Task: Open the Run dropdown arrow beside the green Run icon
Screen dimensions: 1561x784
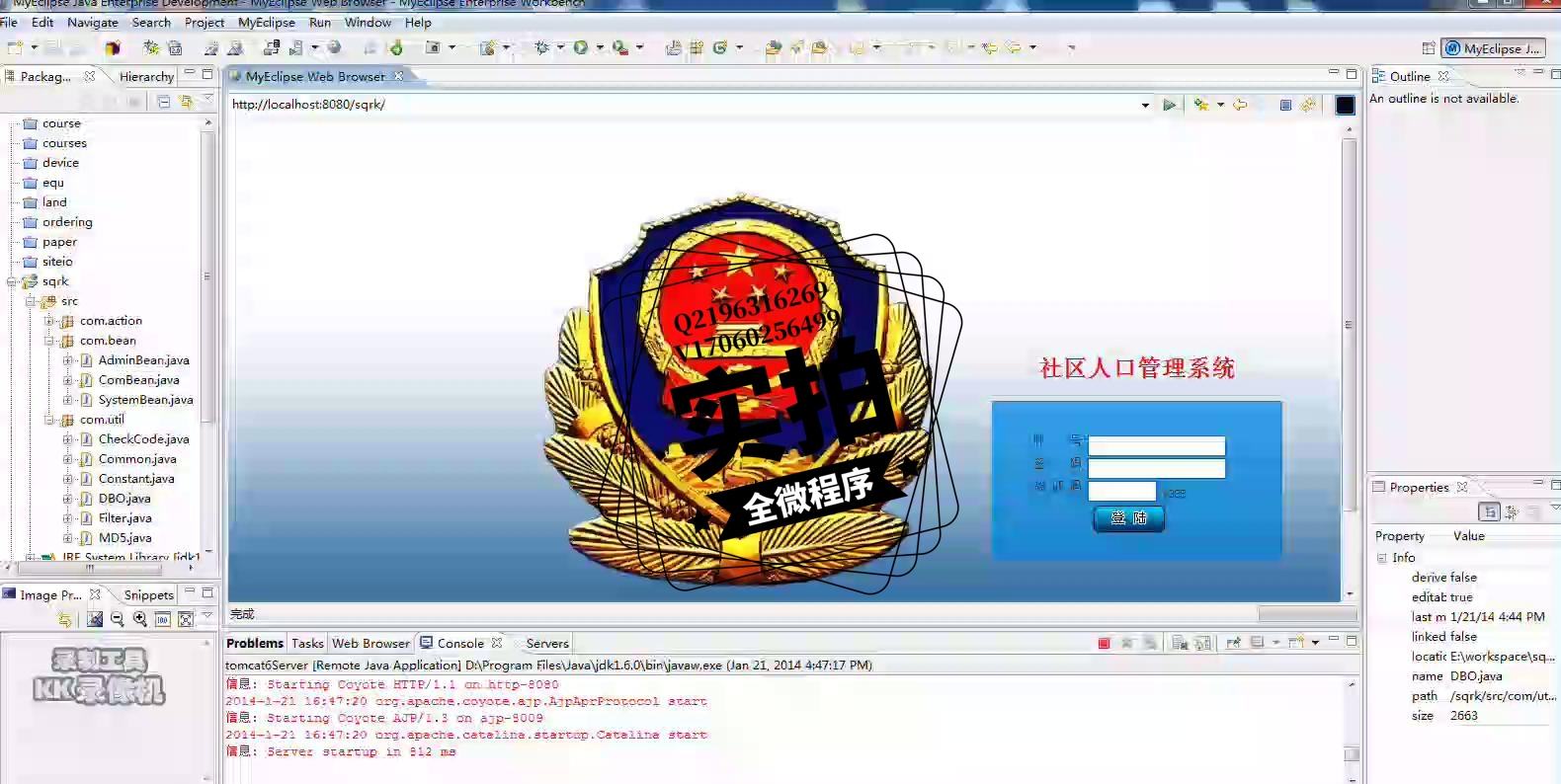Action: tap(600, 47)
